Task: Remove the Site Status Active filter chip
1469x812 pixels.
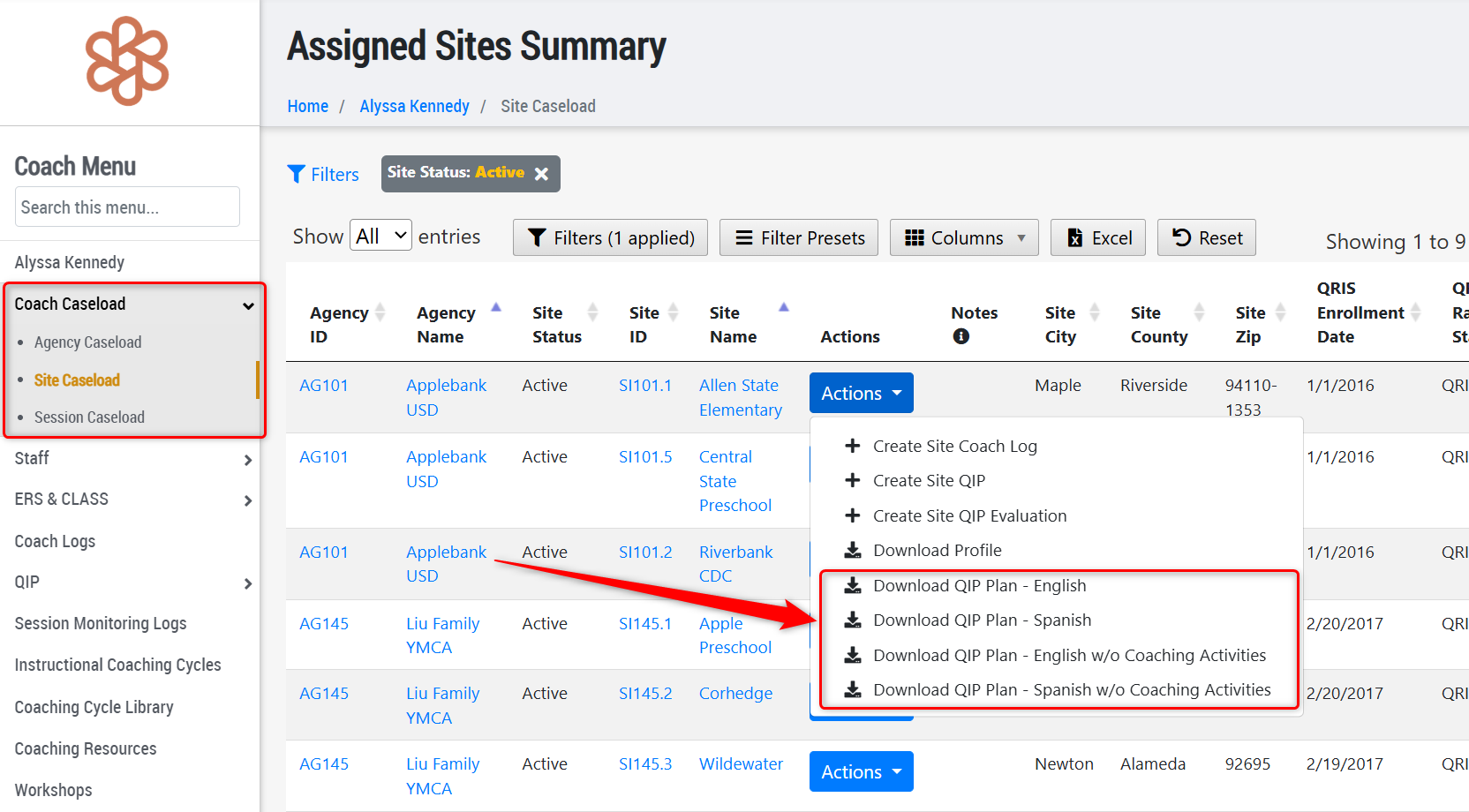Action: [x=541, y=174]
